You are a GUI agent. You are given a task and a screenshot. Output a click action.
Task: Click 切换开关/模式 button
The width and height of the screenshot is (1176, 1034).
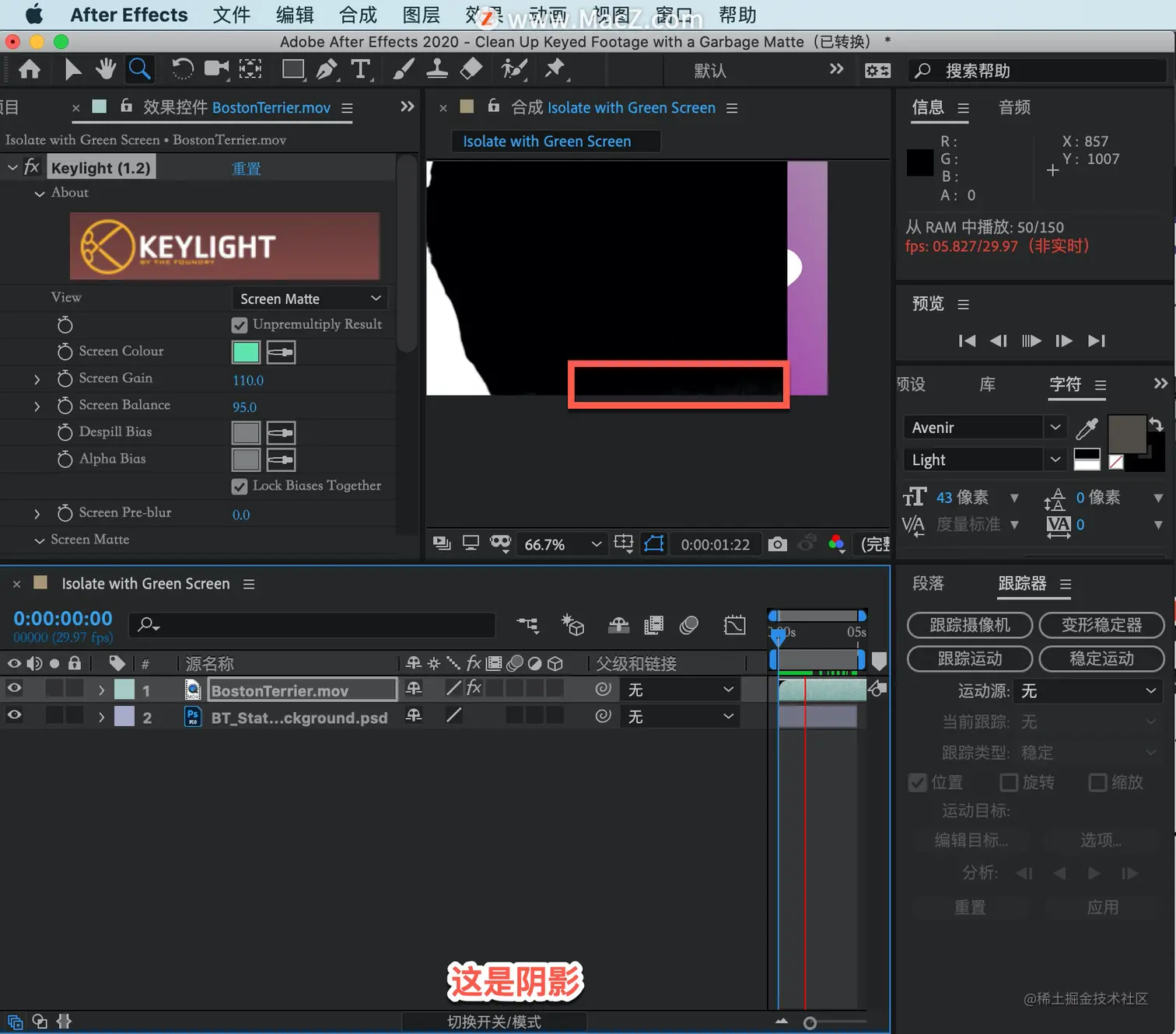point(494,1022)
